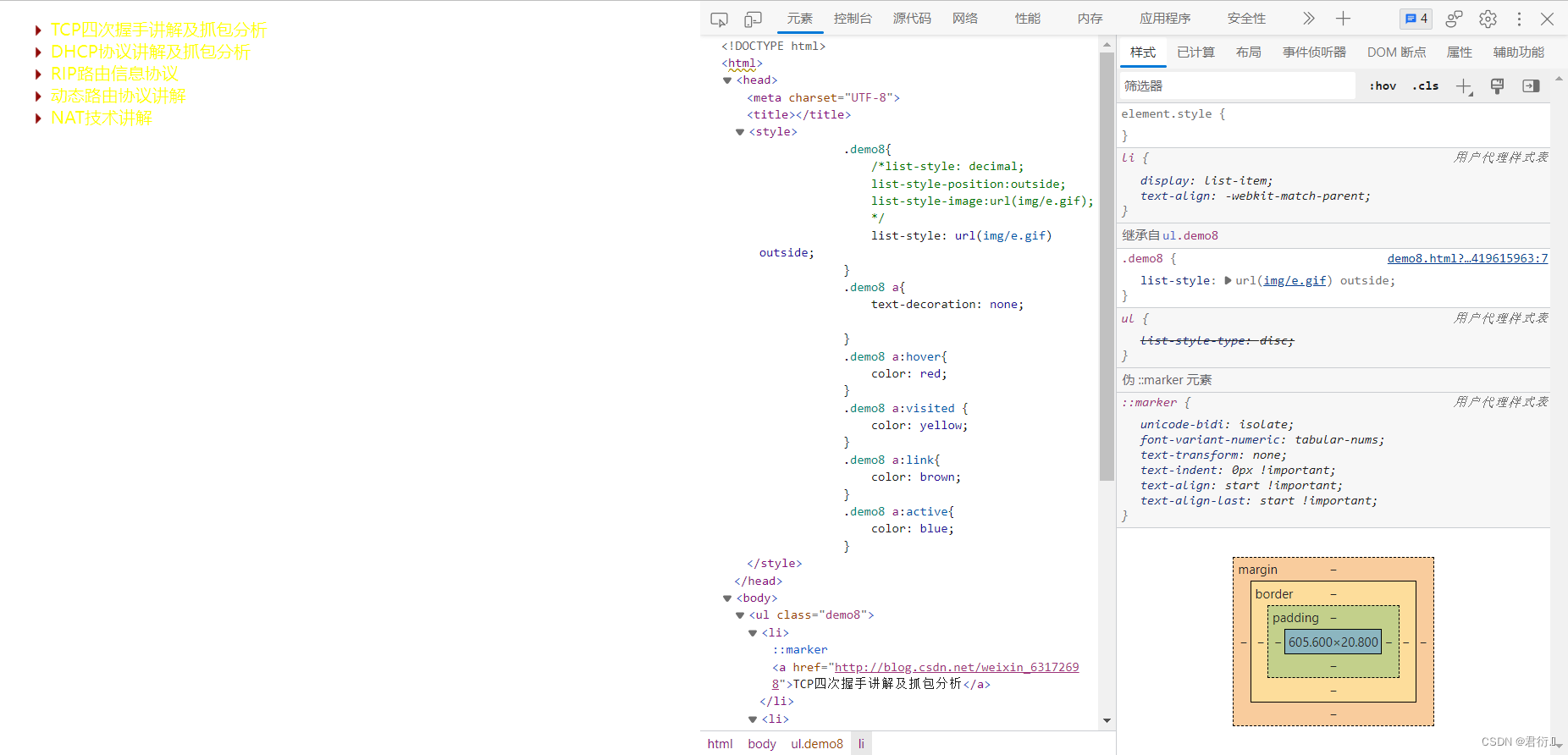Switch to the 控制台 tab
This screenshot has width=1568, height=755.
[853, 19]
